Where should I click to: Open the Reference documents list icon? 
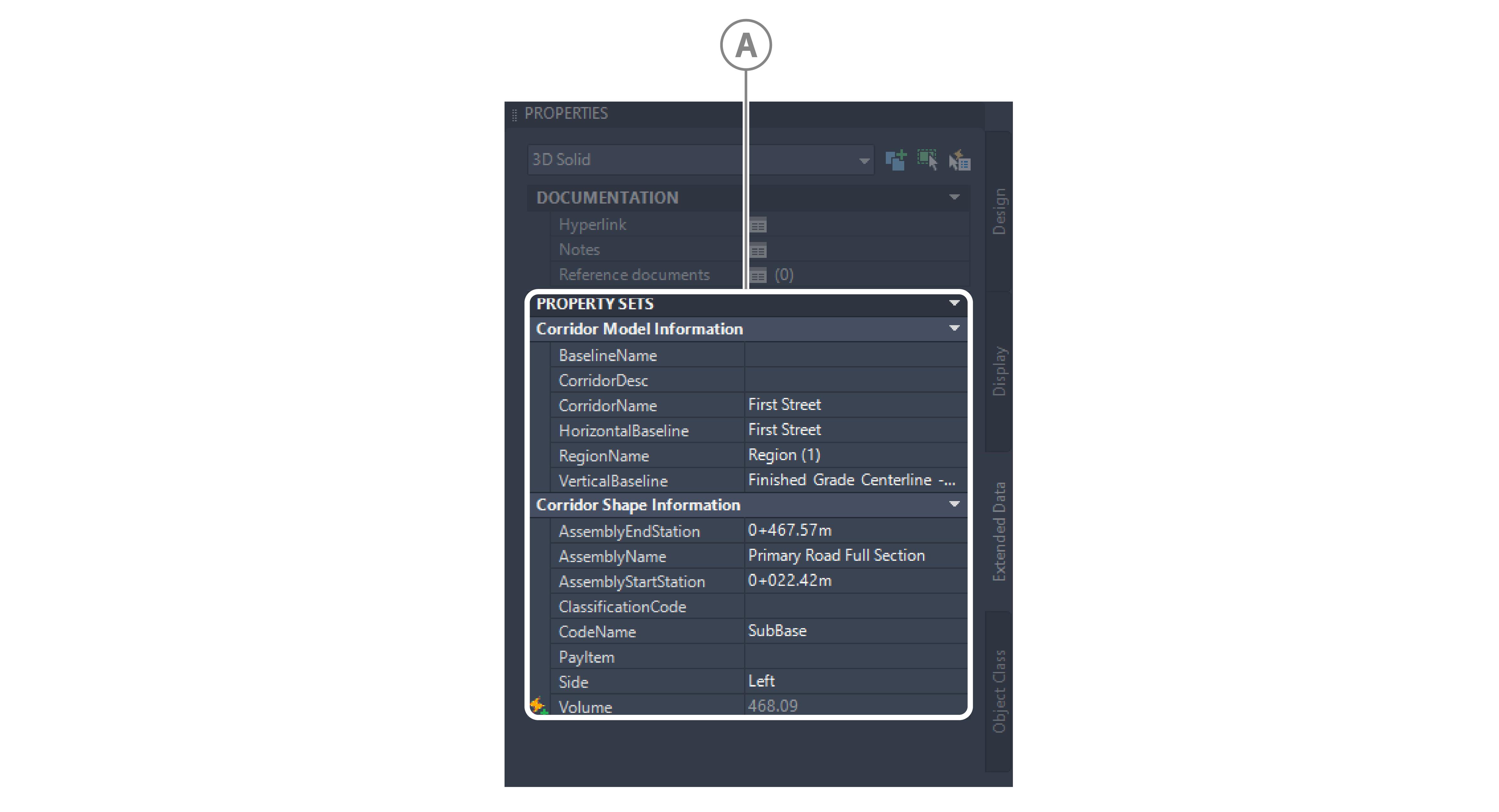point(758,276)
